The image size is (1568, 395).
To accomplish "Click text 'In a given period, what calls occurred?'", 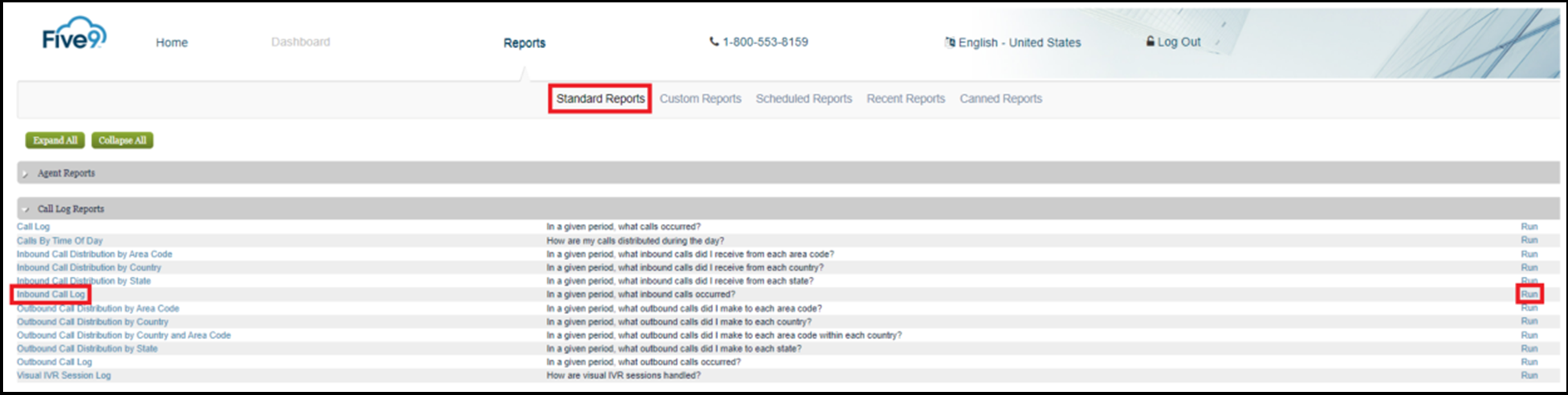I will coord(623,227).
